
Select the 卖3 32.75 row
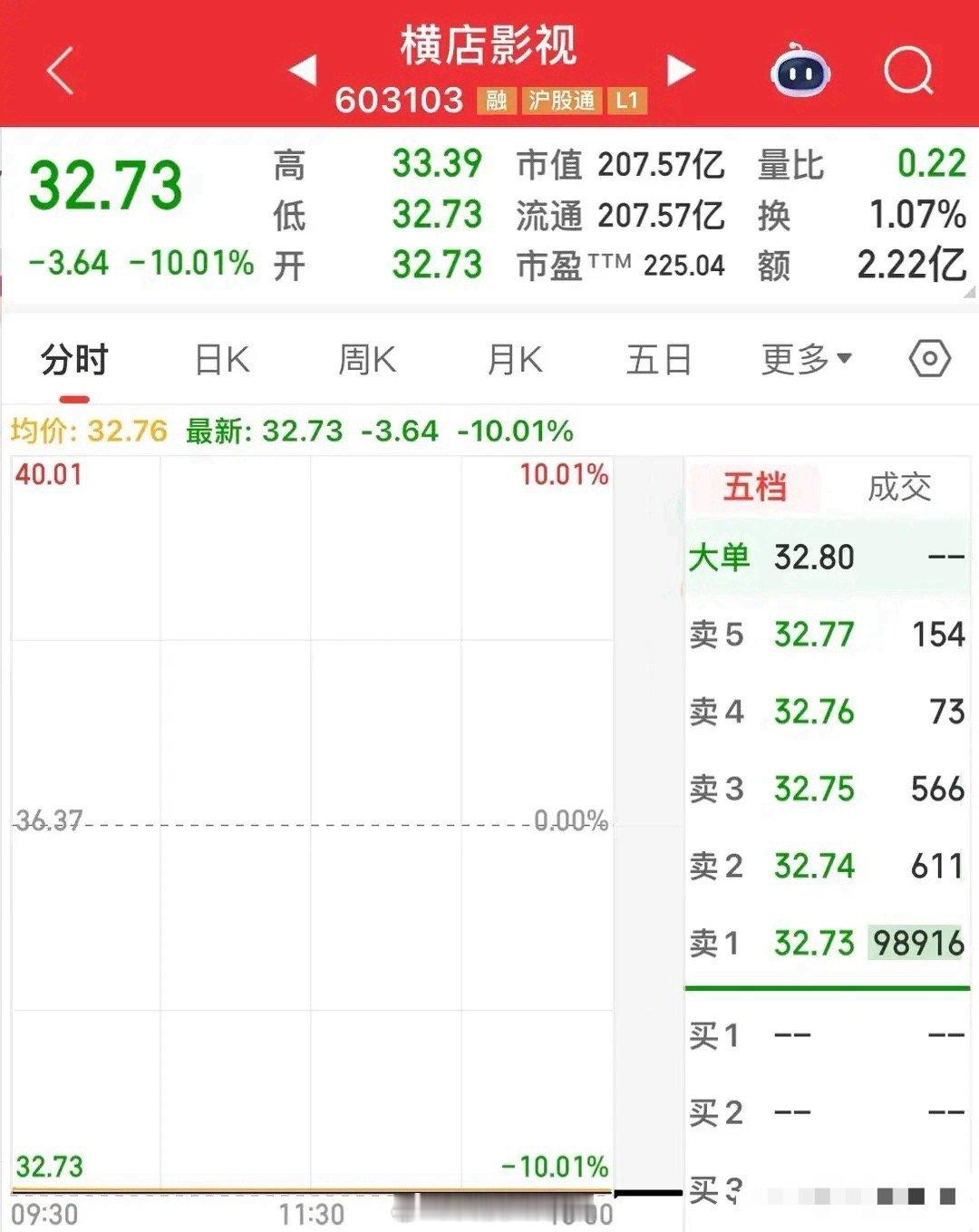(828, 789)
